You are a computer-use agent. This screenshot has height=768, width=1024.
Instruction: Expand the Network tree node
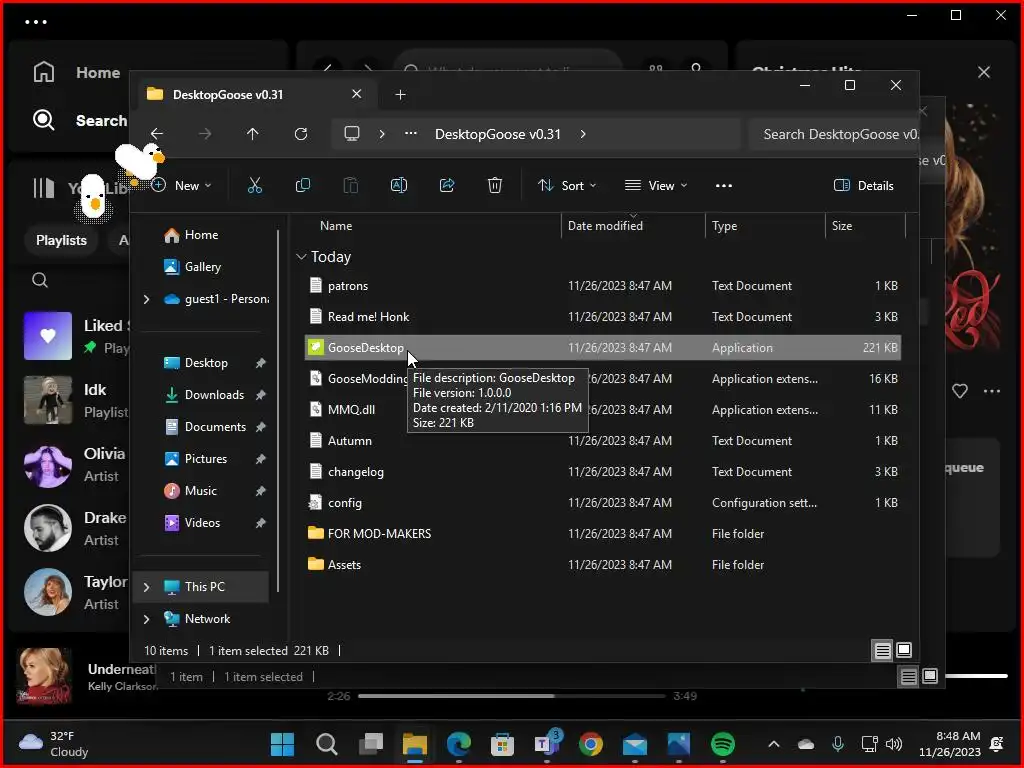pos(146,619)
